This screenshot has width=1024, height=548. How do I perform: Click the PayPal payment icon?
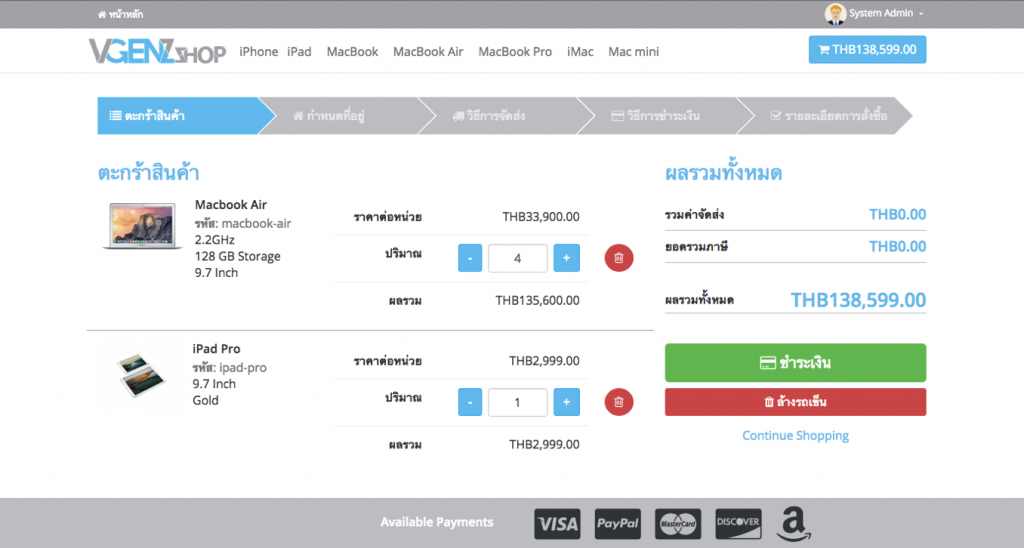pos(618,524)
